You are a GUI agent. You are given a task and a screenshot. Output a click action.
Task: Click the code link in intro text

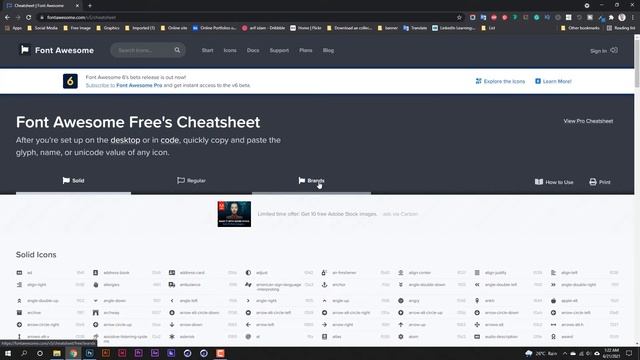[x=169, y=140]
